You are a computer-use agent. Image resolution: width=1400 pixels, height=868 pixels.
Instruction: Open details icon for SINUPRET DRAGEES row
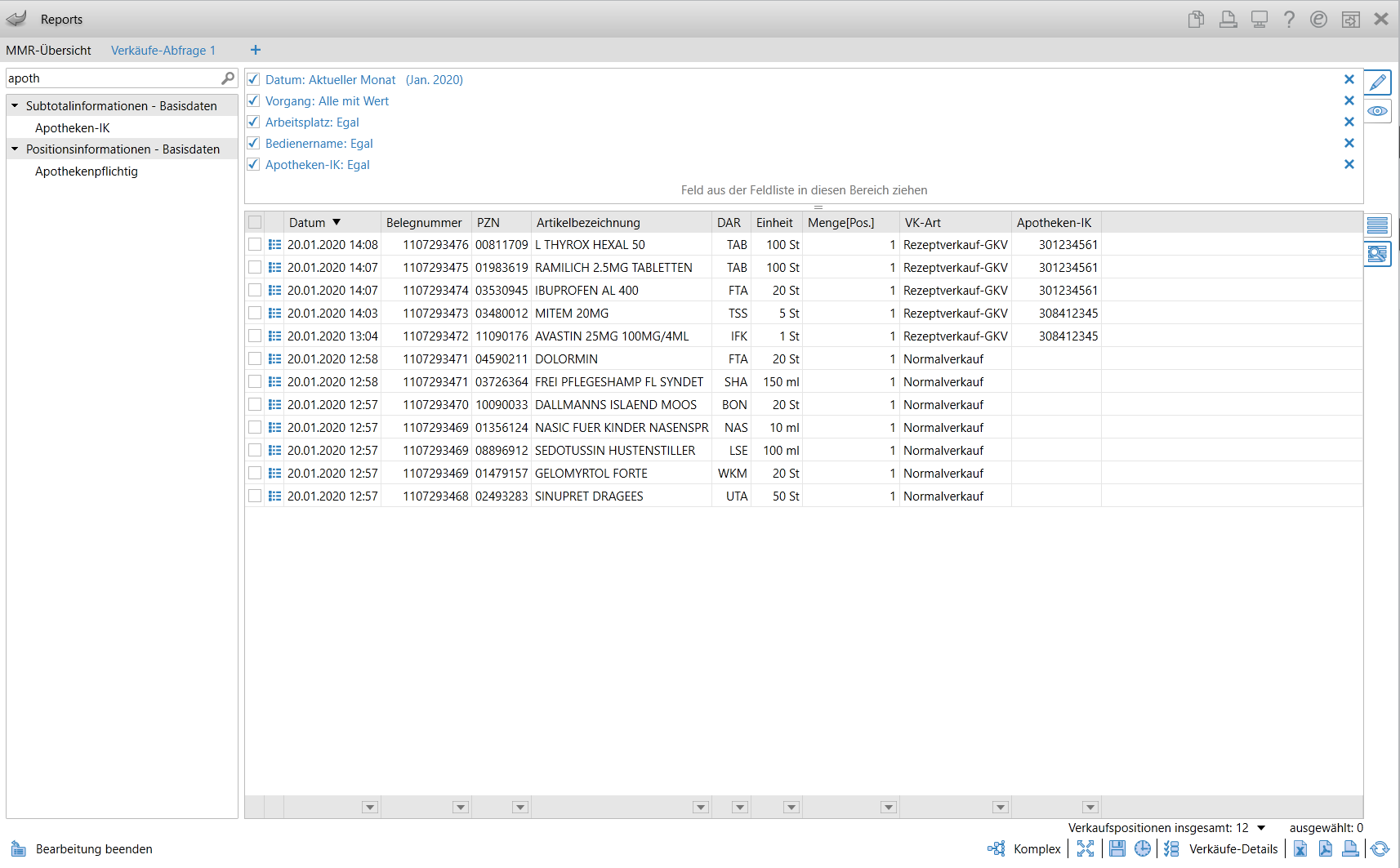(x=274, y=496)
